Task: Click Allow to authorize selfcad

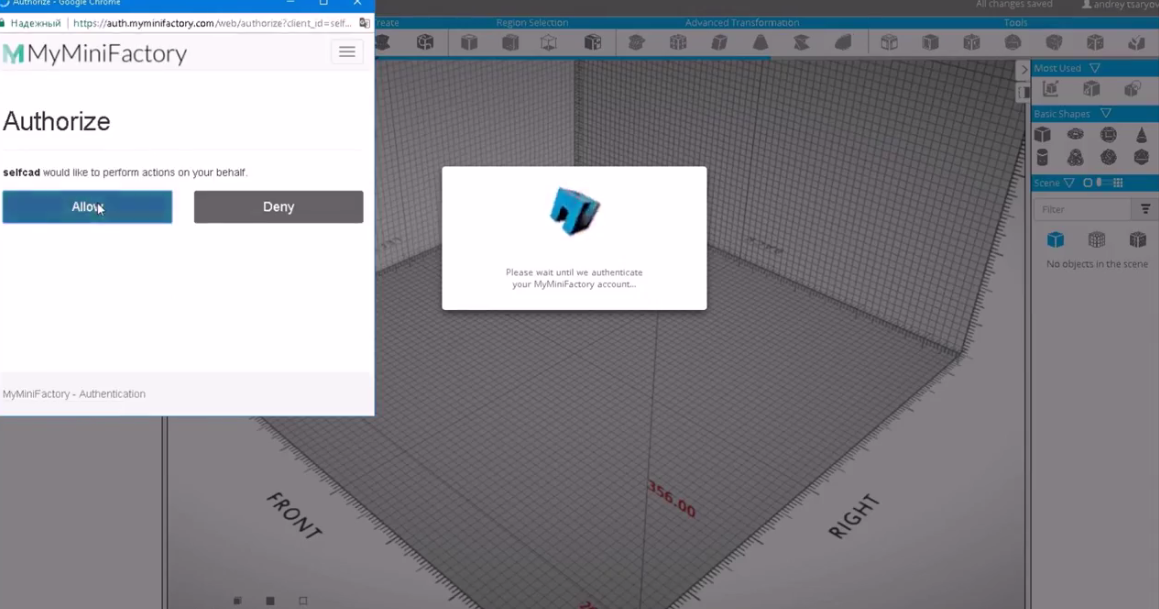Action: pyautogui.click(x=87, y=207)
